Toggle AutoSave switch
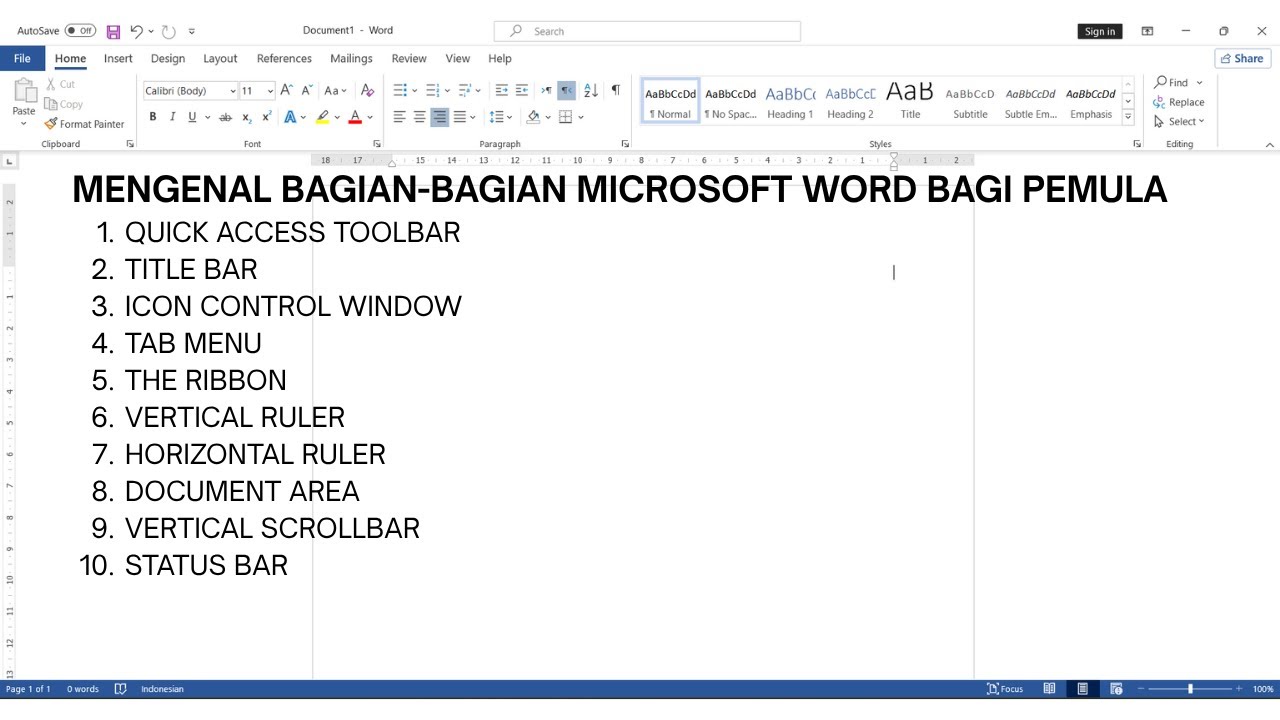The image size is (1280, 720). pyautogui.click(x=80, y=31)
